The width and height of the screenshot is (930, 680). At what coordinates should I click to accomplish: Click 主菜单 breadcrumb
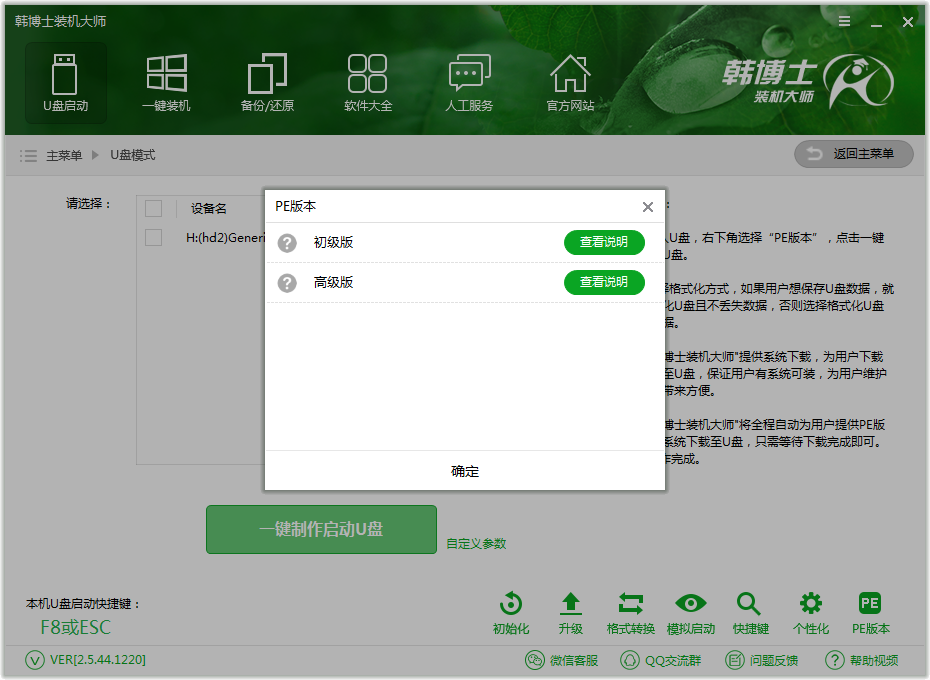pyautogui.click(x=64, y=155)
